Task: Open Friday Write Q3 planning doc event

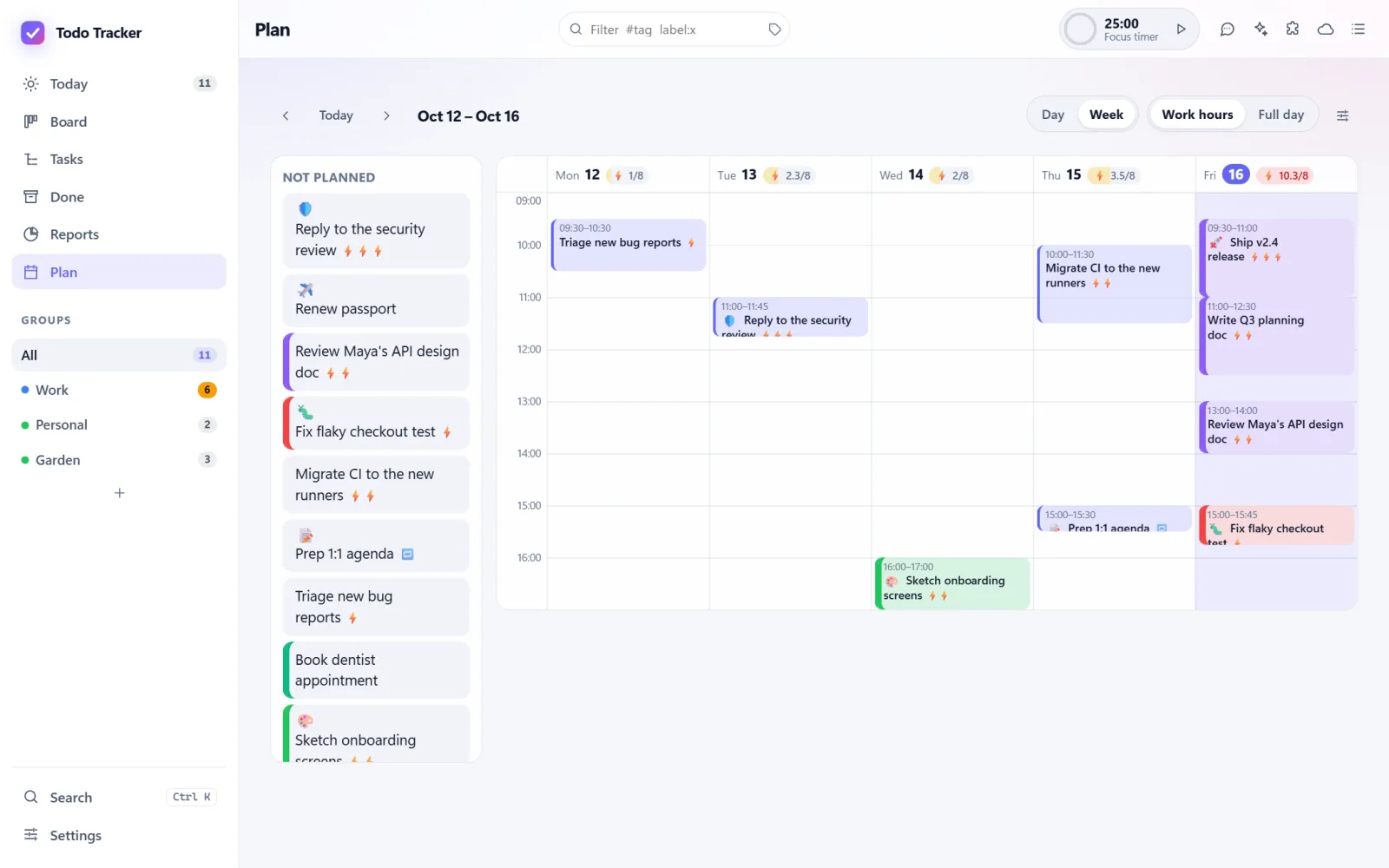Action: click(x=1276, y=336)
